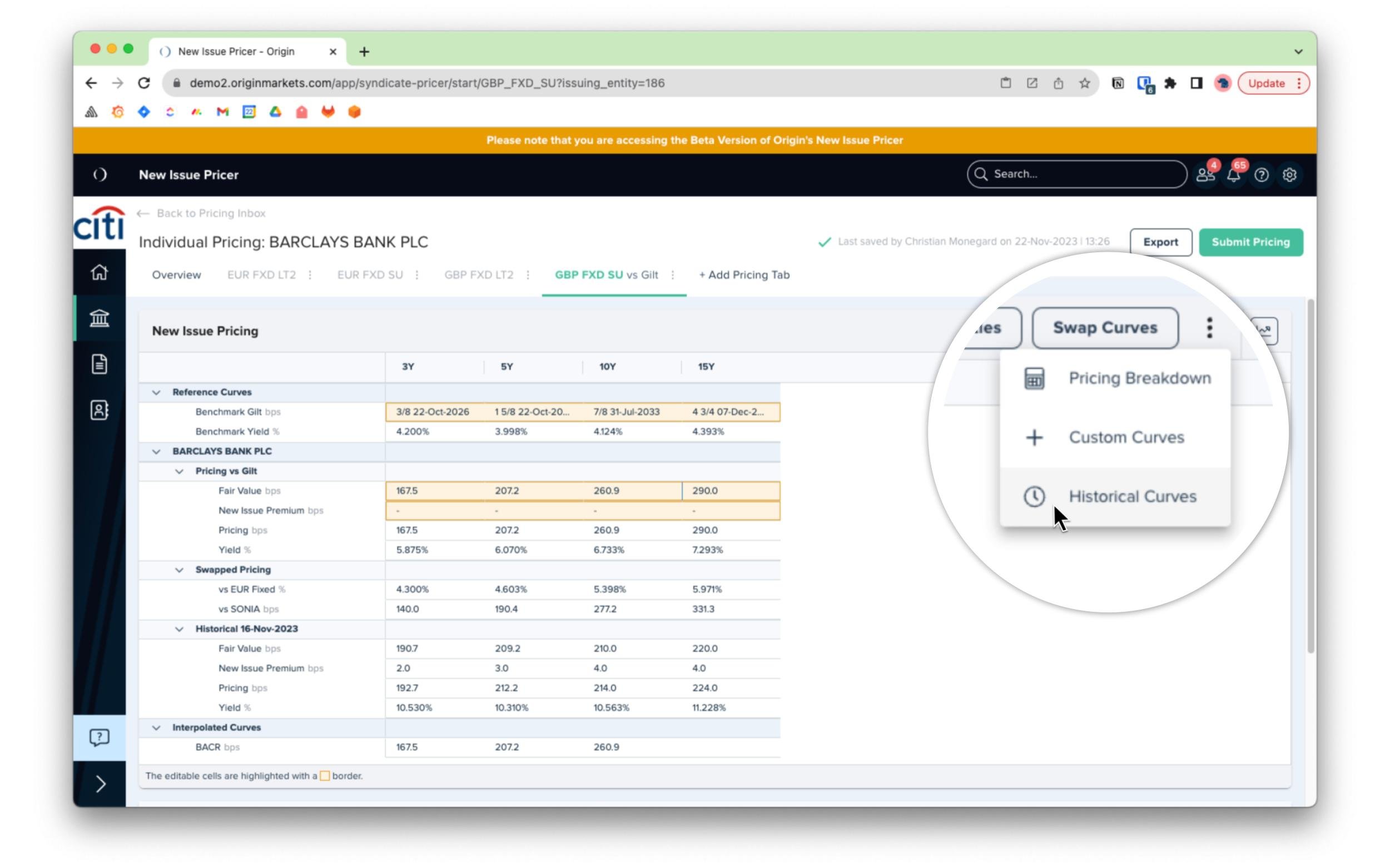Screen dimensions: 1390x868
Task: Click the Submit Pricing button
Action: (x=1250, y=242)
